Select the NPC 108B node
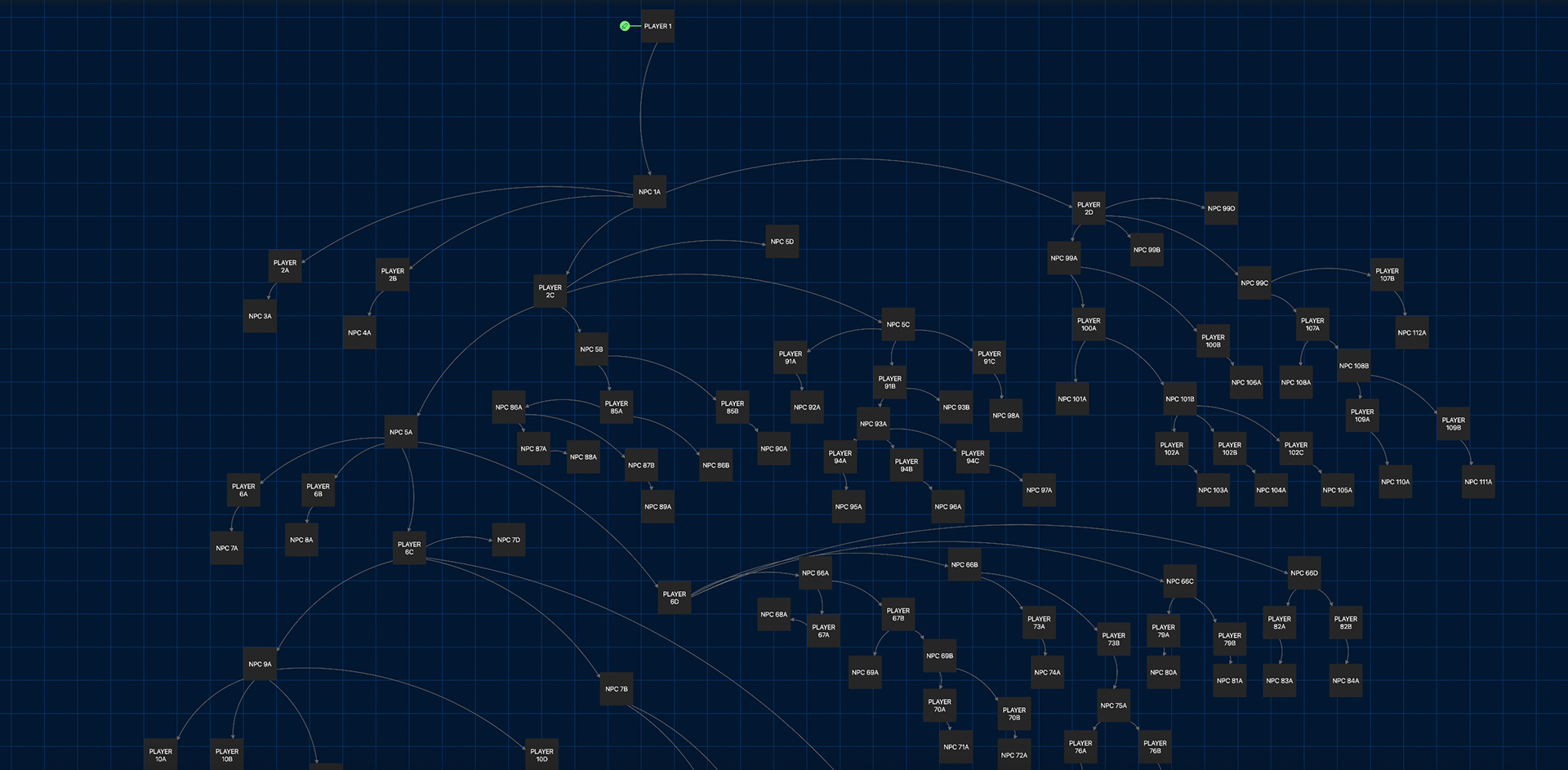The image size is (1568, 770). pyautogui.click(x=1354, y=366)
